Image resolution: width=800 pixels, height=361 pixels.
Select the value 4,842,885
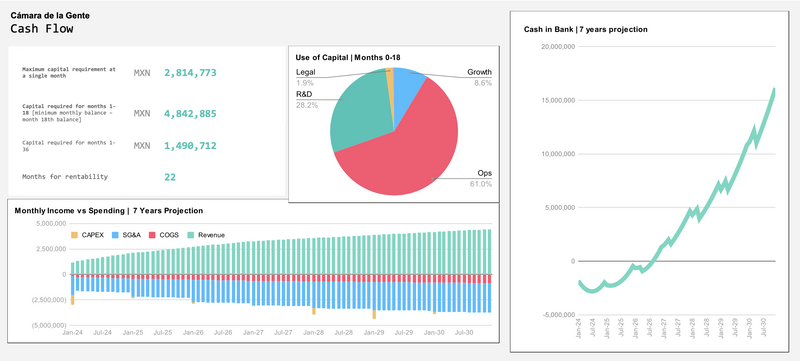click(x=190, y=114)
